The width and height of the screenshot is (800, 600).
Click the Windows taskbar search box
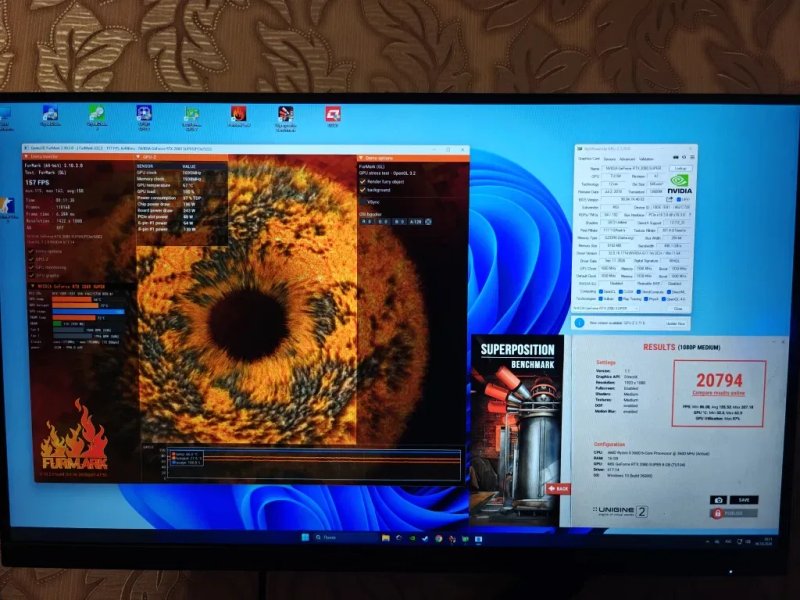346,538
